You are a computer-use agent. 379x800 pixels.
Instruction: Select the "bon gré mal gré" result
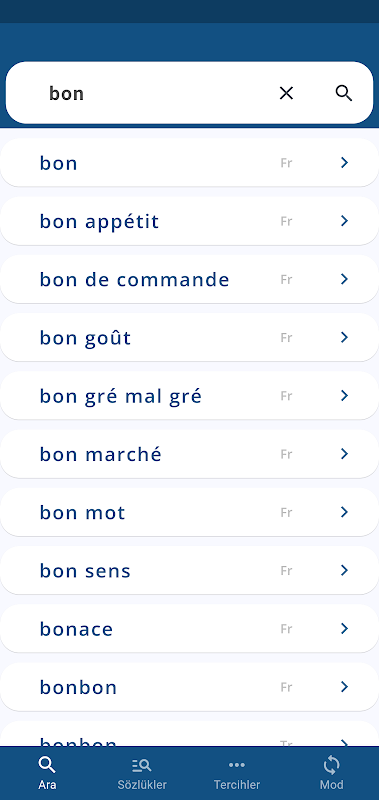[189, 395]
